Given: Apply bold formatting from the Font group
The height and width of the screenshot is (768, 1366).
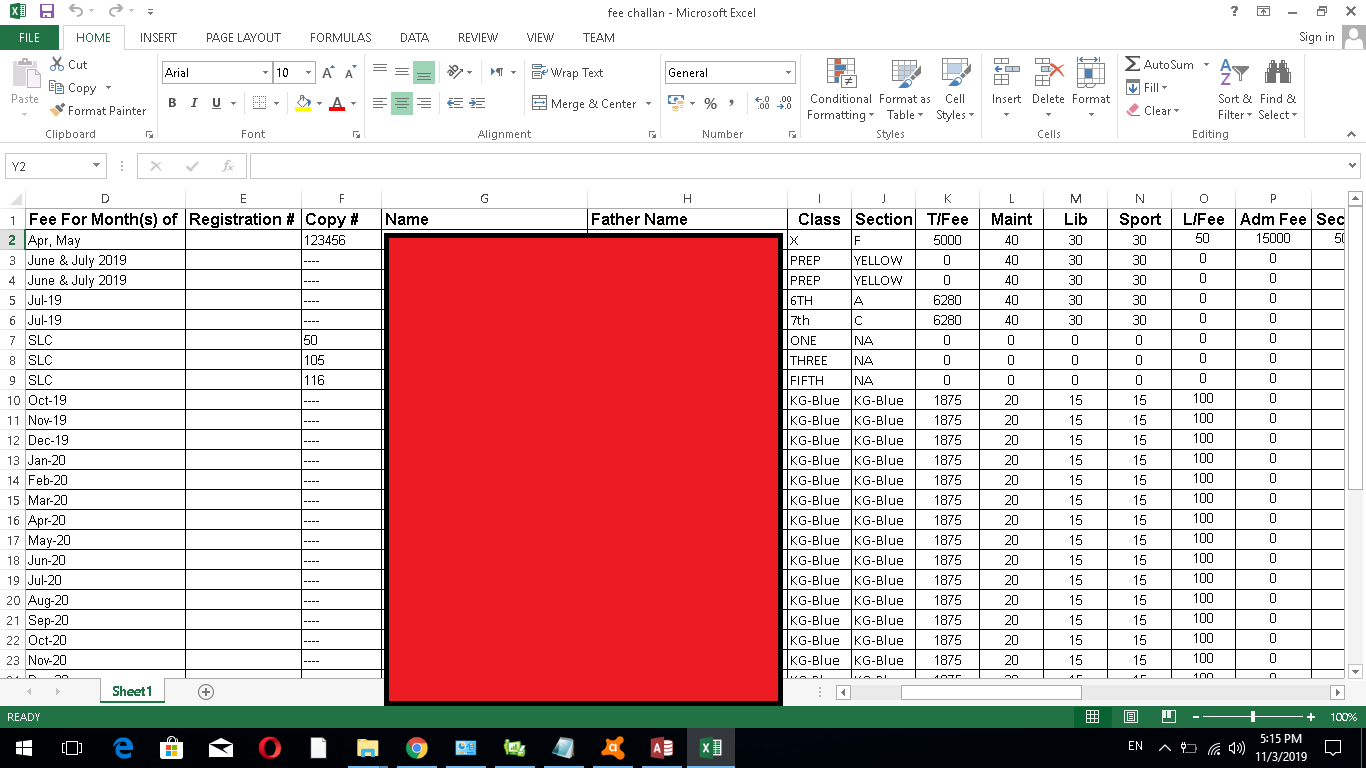Looking at the screenshot, I should (x=172, y=103).
